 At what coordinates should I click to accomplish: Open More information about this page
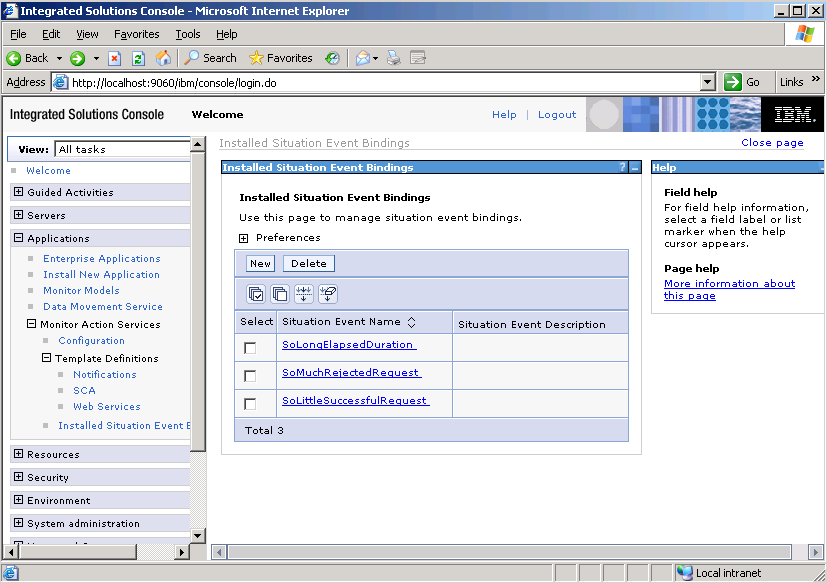coord(729,289)
